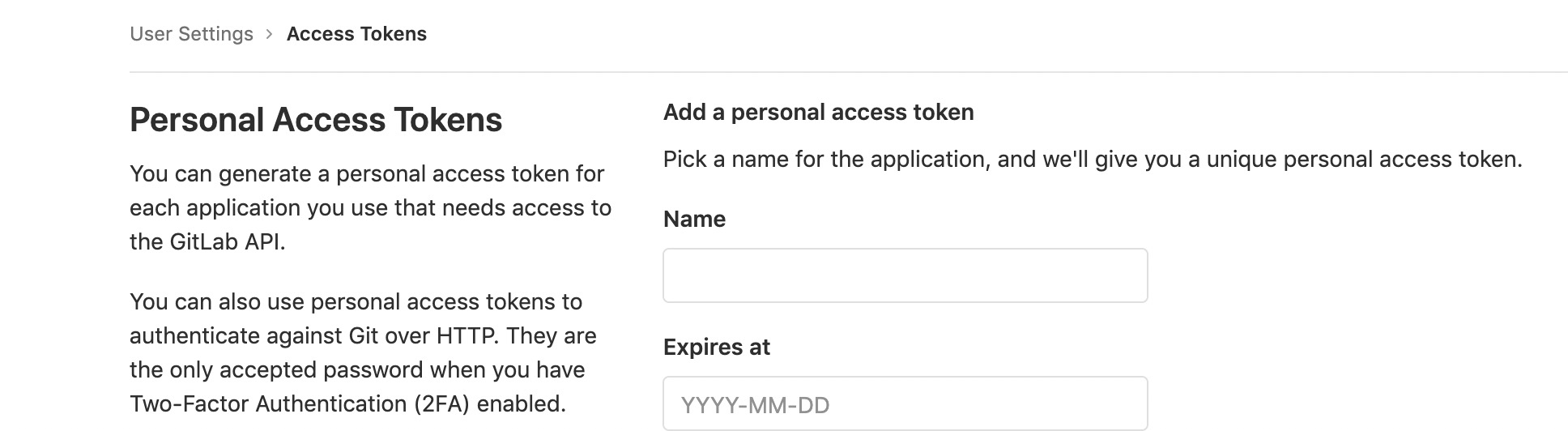Click the Expires at label
Image resolution: width=1568 pixels, height=431 pixels.
click(716, 347)
